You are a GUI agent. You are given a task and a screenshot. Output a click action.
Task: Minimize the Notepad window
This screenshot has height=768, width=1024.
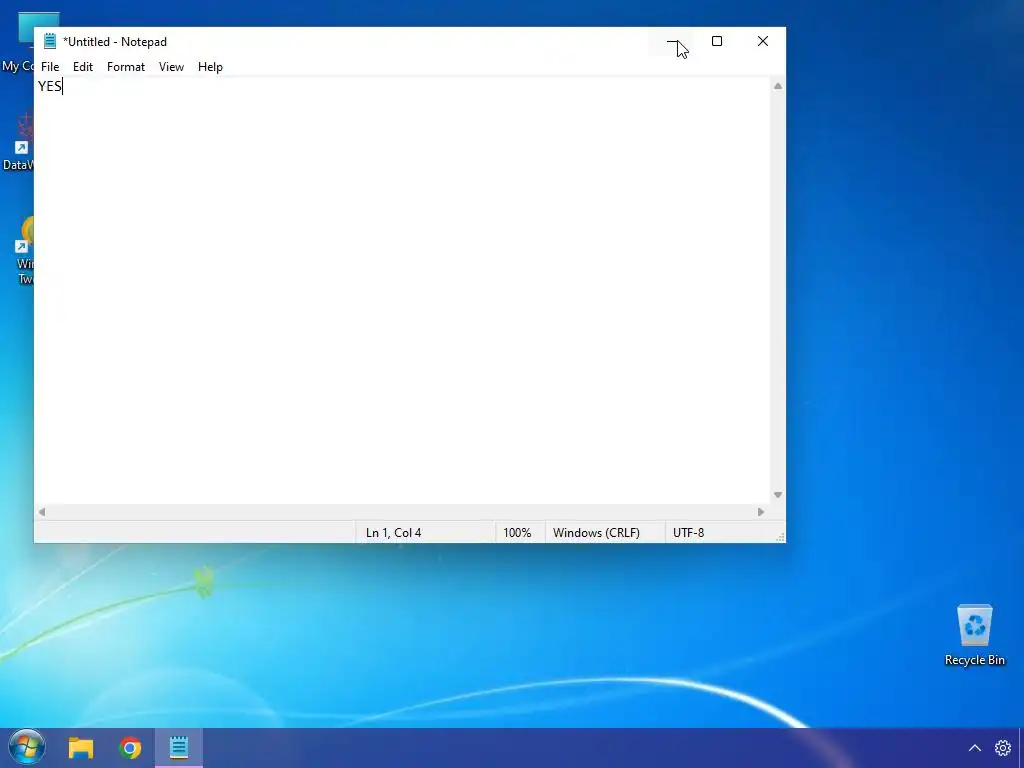click(x=672, y=41)
